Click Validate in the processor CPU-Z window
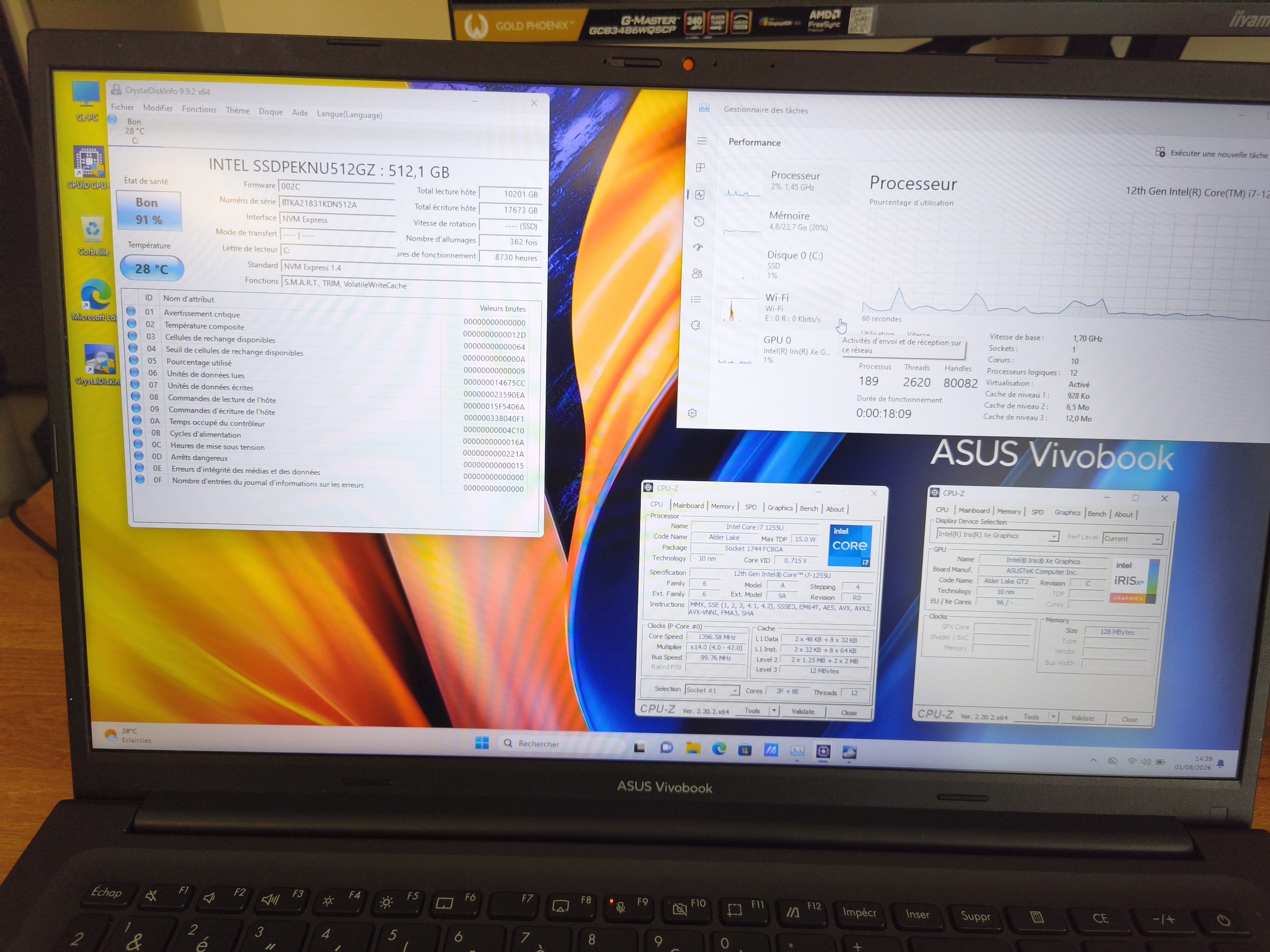The height and width of the screenshot is (952, 1270). point(803,712)
